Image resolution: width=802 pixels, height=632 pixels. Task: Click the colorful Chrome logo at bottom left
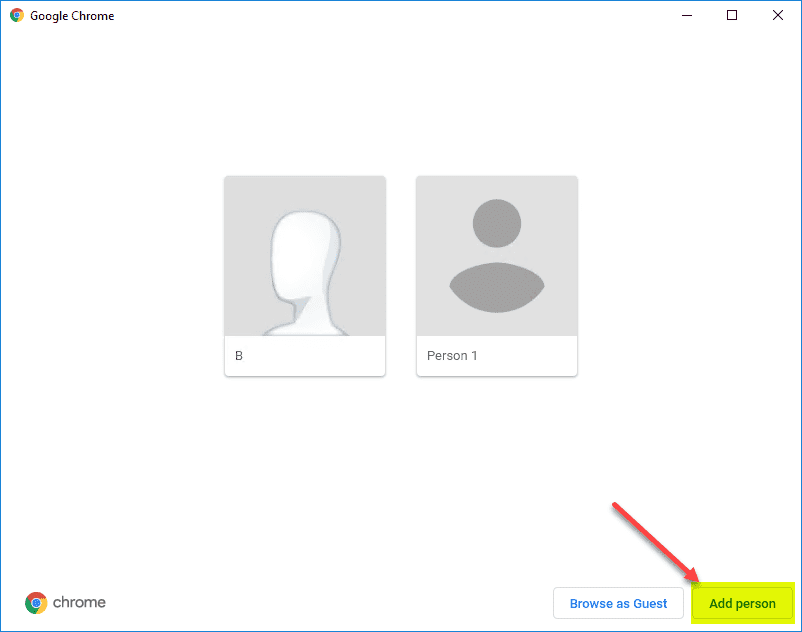click(x=35, y=603)
